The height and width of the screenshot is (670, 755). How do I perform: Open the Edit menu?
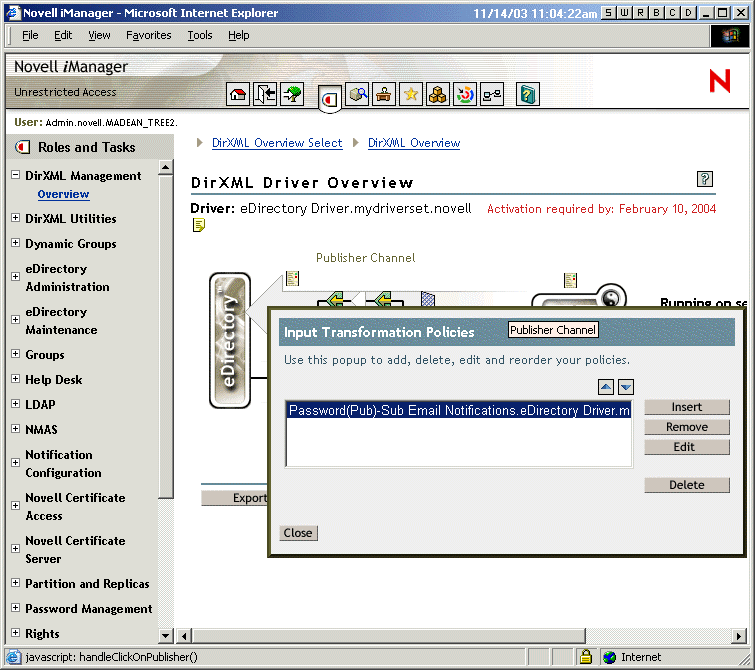pos(63,35)
